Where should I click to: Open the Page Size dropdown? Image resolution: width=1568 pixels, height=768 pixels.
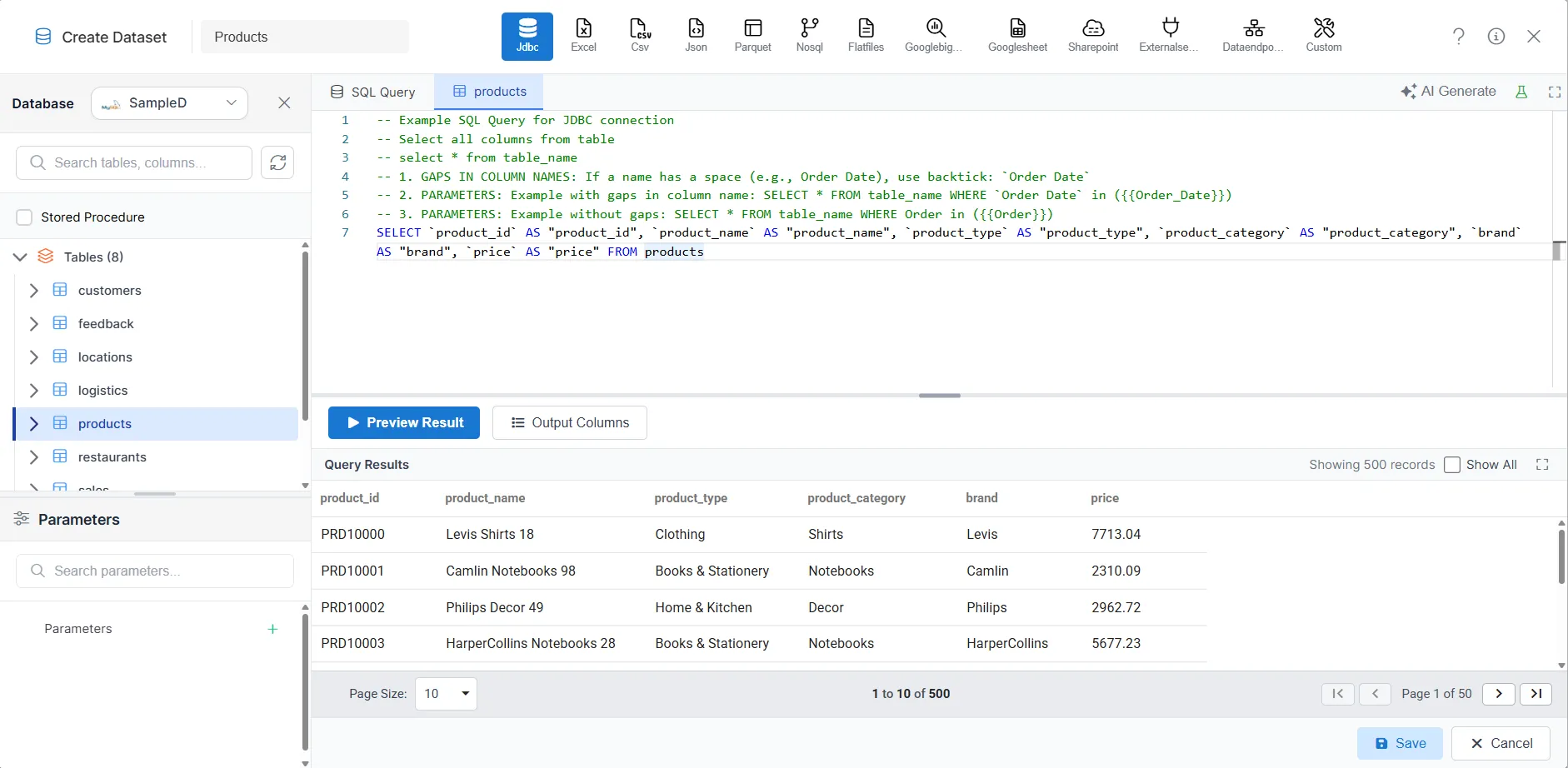tap(446, 693)
